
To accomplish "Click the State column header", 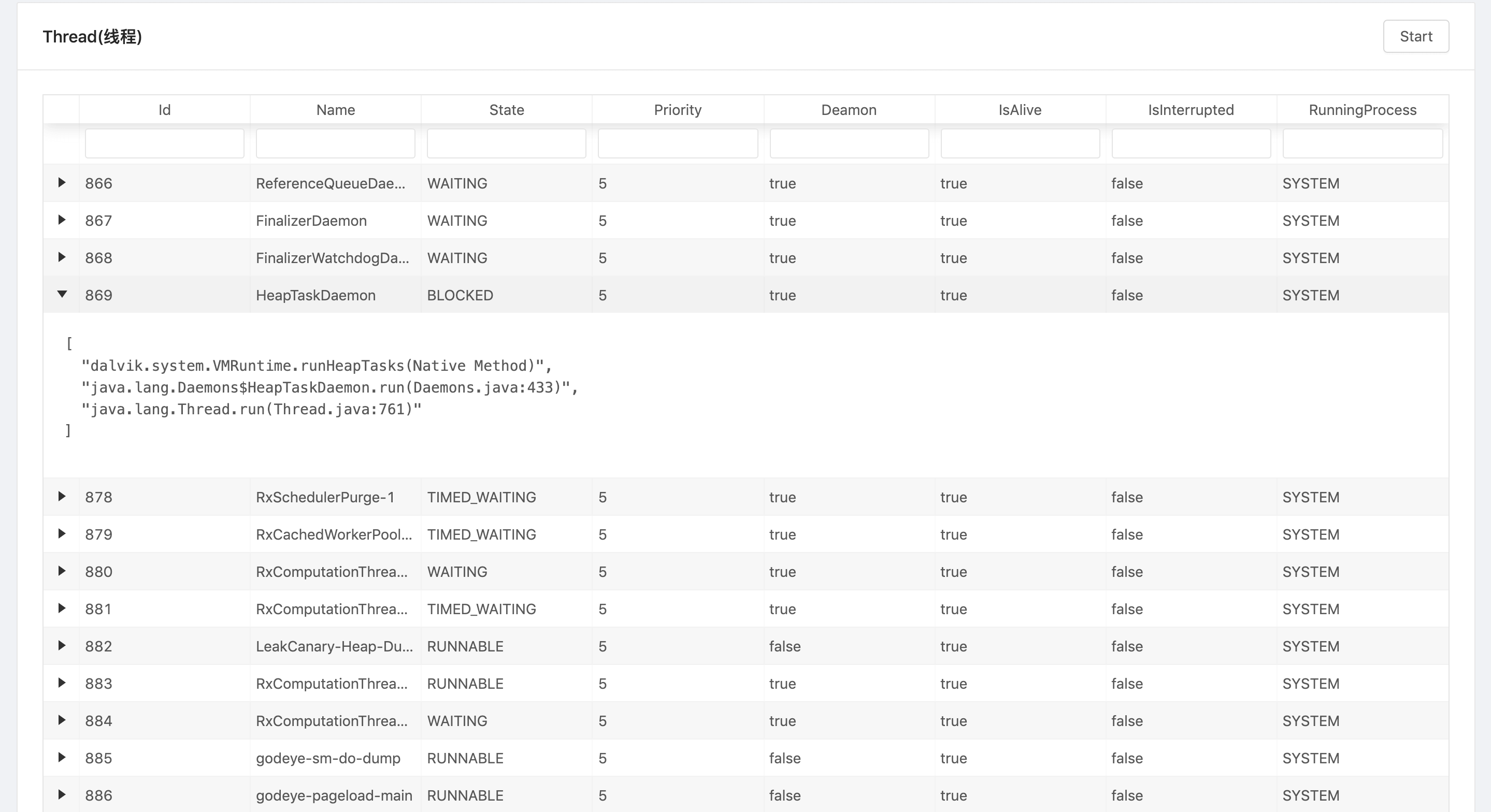I will 506,109.
